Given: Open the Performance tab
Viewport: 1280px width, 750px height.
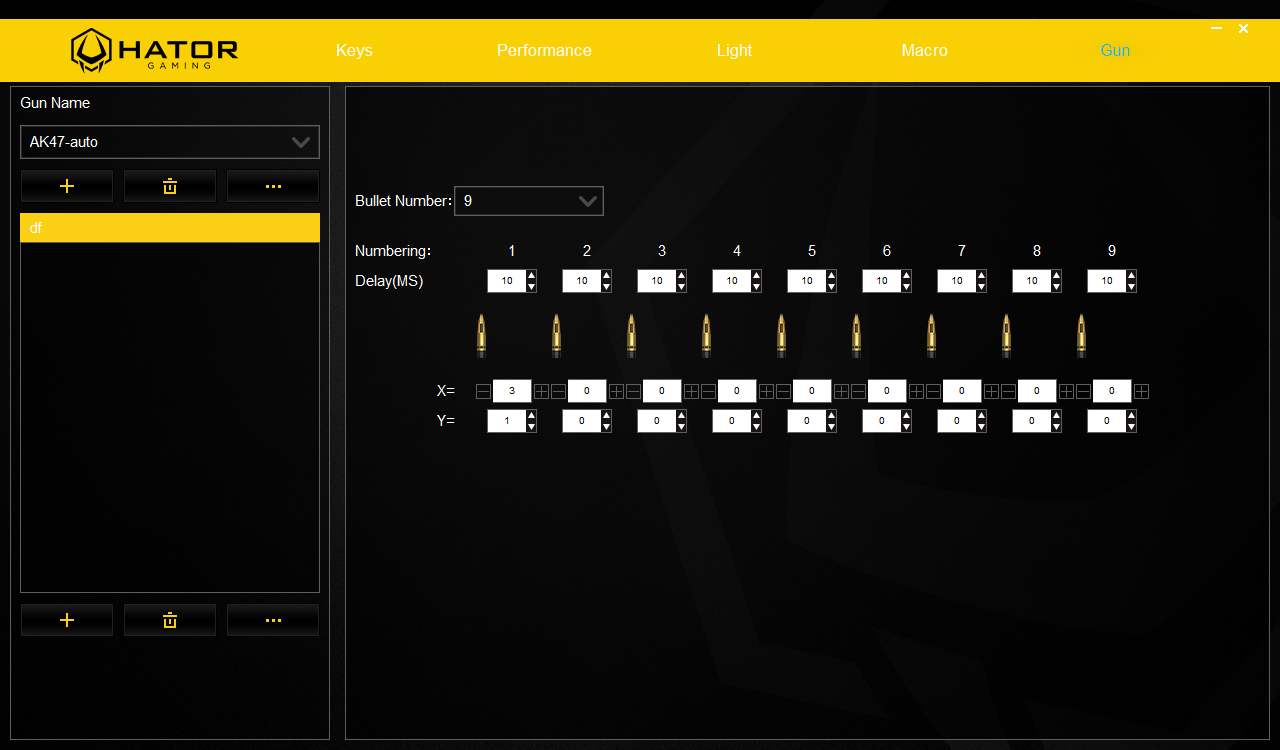Looking at the screenshot, I should point(544,50).
